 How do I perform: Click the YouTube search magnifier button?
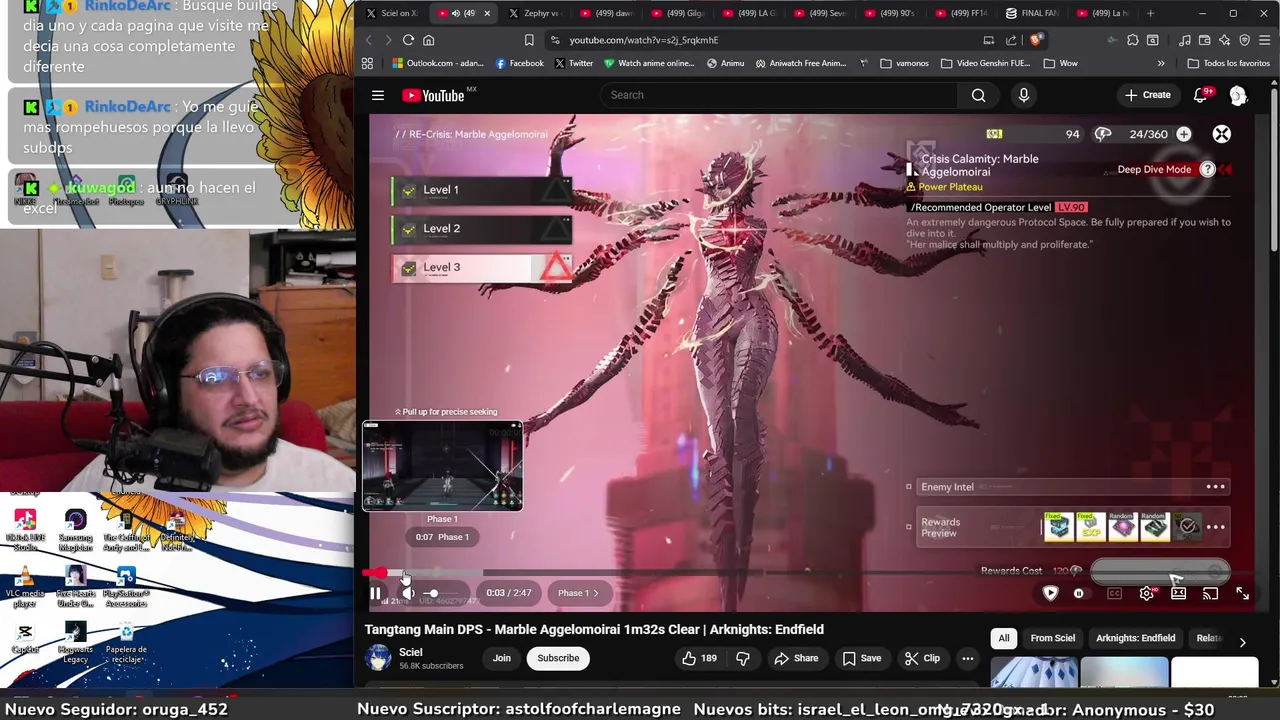978,95
